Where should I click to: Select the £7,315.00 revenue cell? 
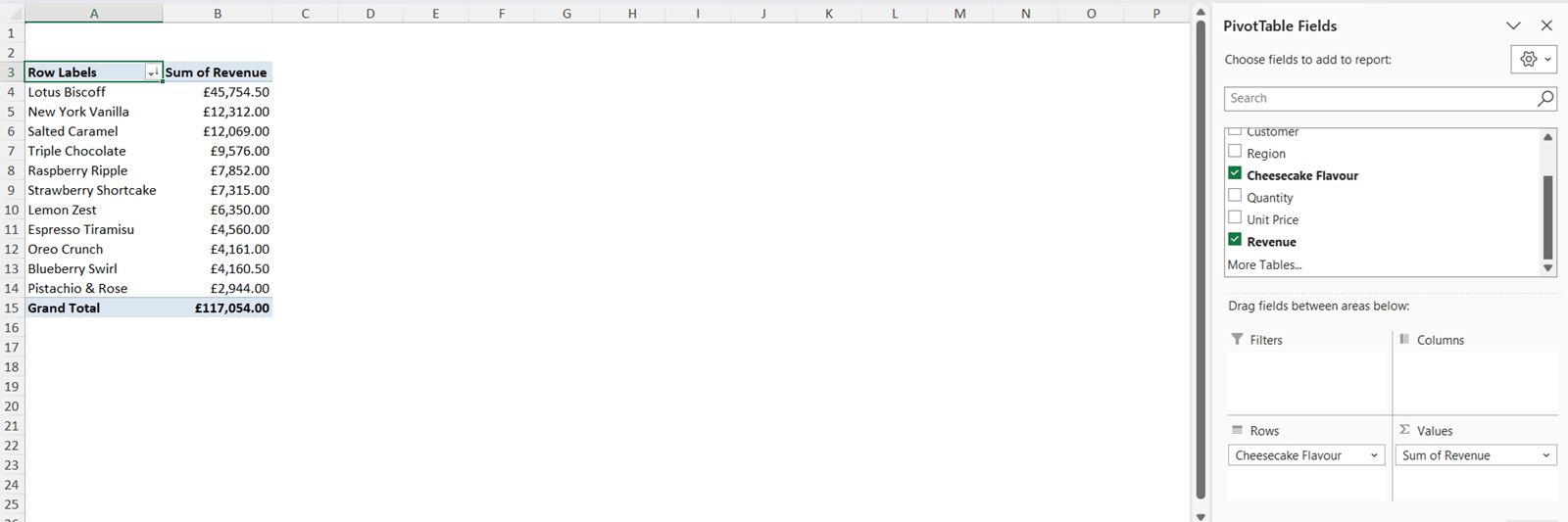[x=218, y=190]
